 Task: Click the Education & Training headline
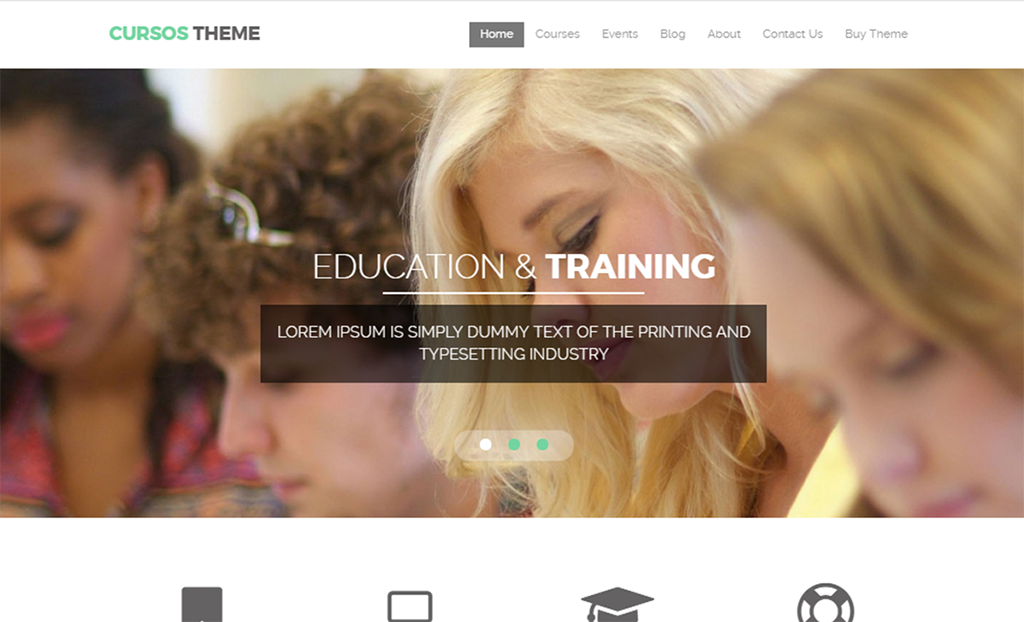click(x=514, y=267)
